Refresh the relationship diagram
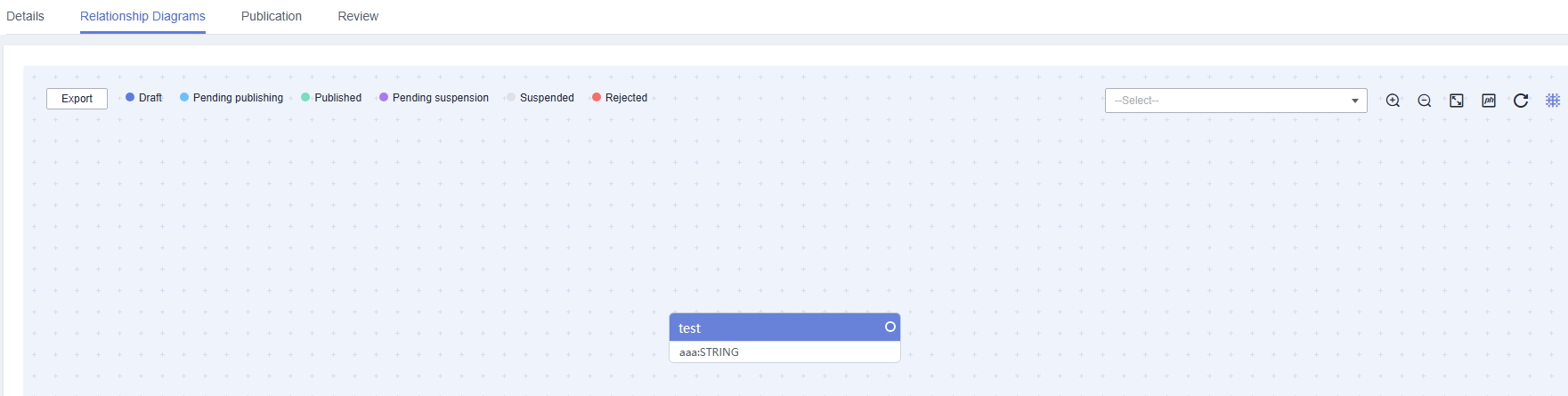The width and height of the screenshot is (1568, 396). [1521, 101]
